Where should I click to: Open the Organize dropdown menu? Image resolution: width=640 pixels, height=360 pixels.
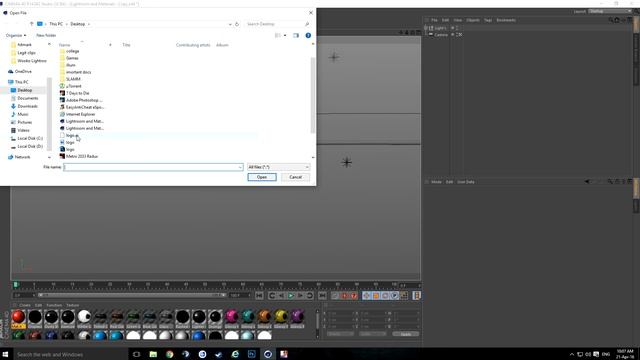(x=16, y=36)
